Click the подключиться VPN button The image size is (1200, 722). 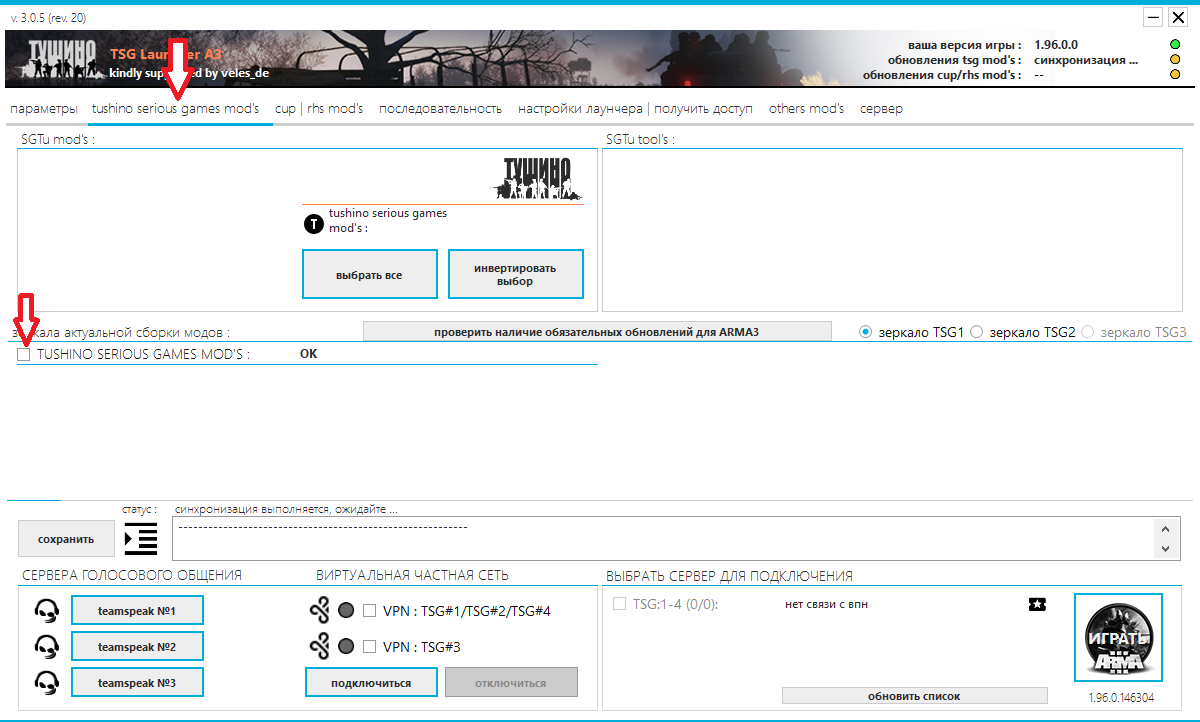click(372, 683)
